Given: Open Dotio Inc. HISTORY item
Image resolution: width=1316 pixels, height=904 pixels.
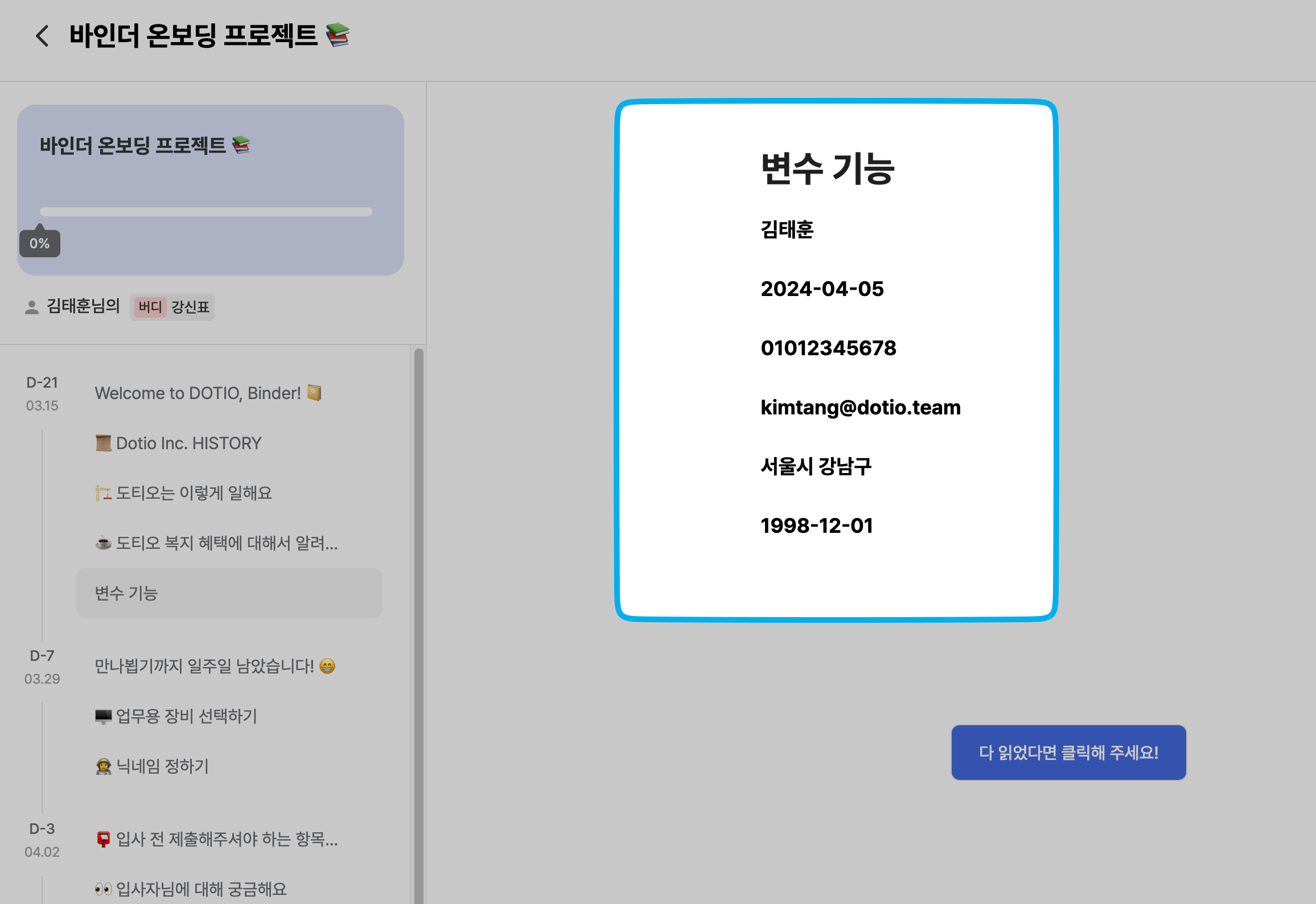Looking at the screenshot, I should tap(178, 443).
